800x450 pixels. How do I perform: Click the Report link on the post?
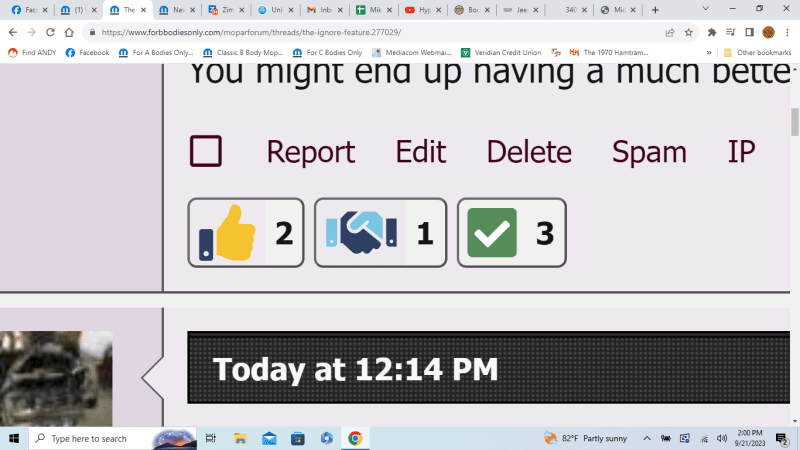click(x=310, y=152)
